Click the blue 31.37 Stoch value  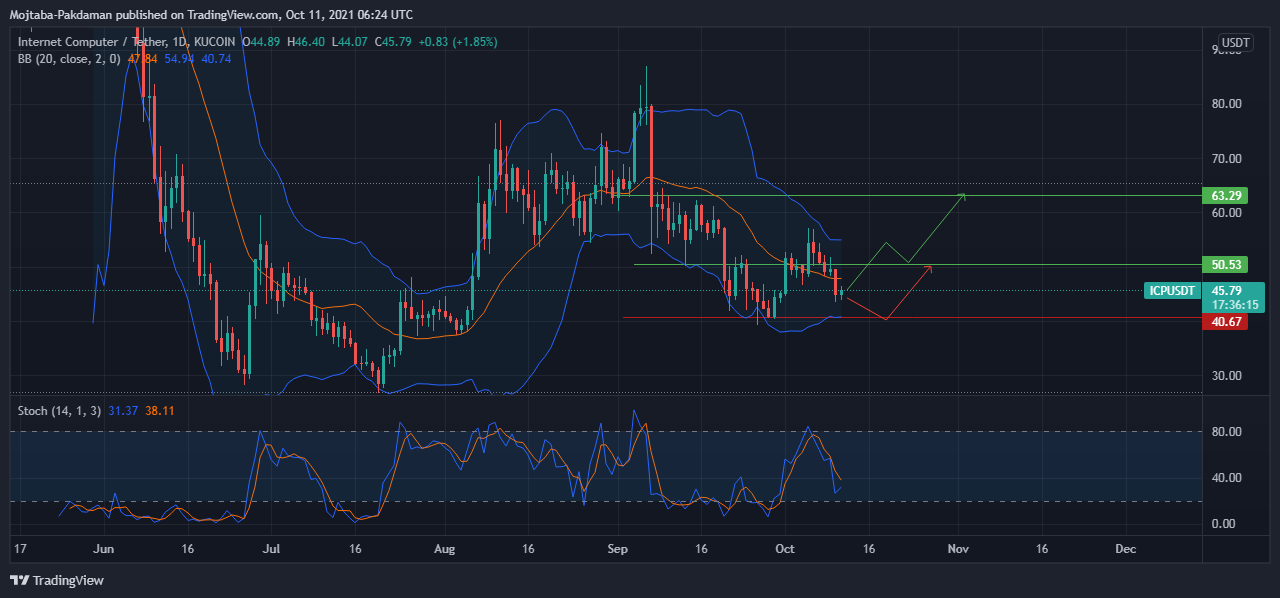(123, 410)
